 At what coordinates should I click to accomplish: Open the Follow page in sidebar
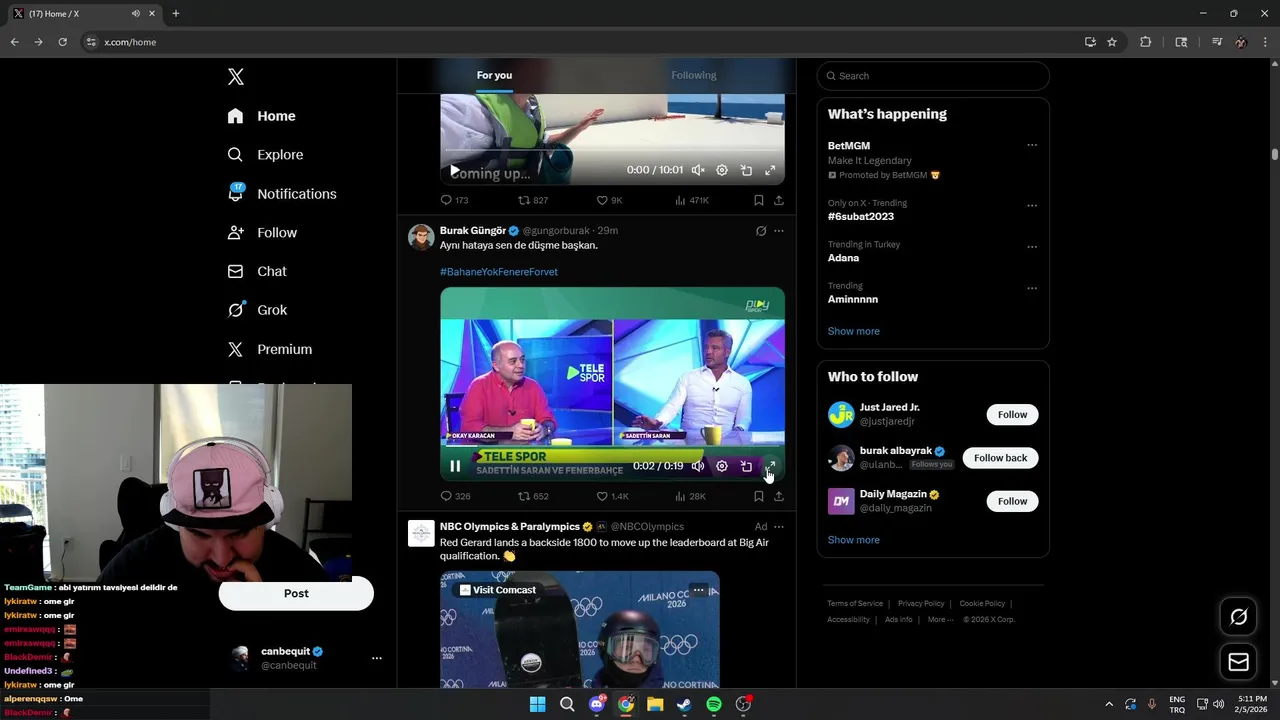pos(262,233)
